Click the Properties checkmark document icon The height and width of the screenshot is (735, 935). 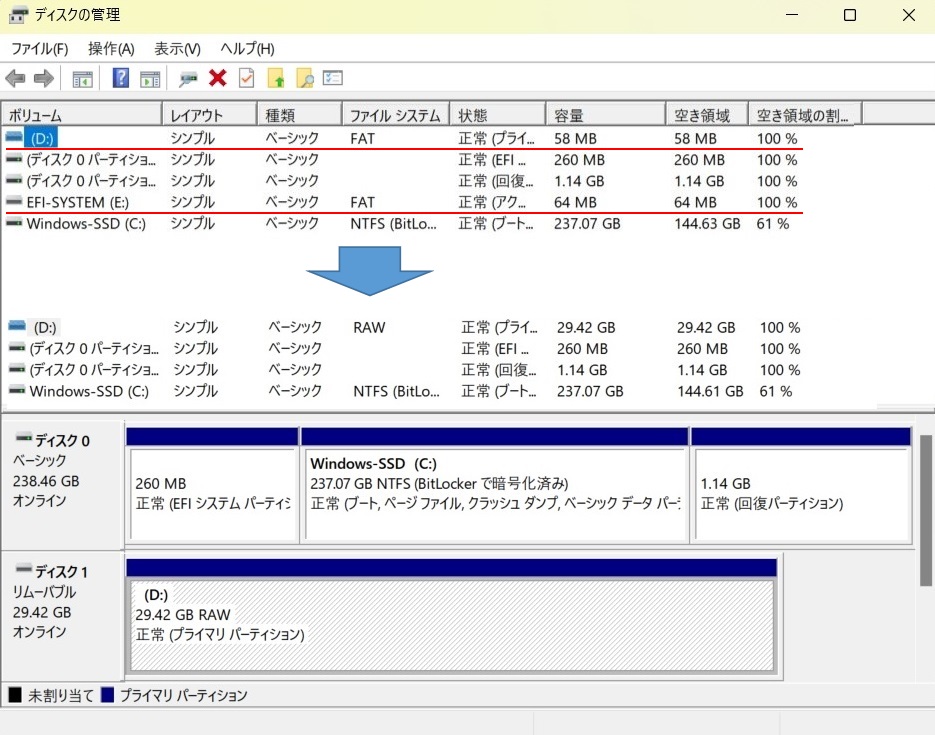click(x=246, y=78)
